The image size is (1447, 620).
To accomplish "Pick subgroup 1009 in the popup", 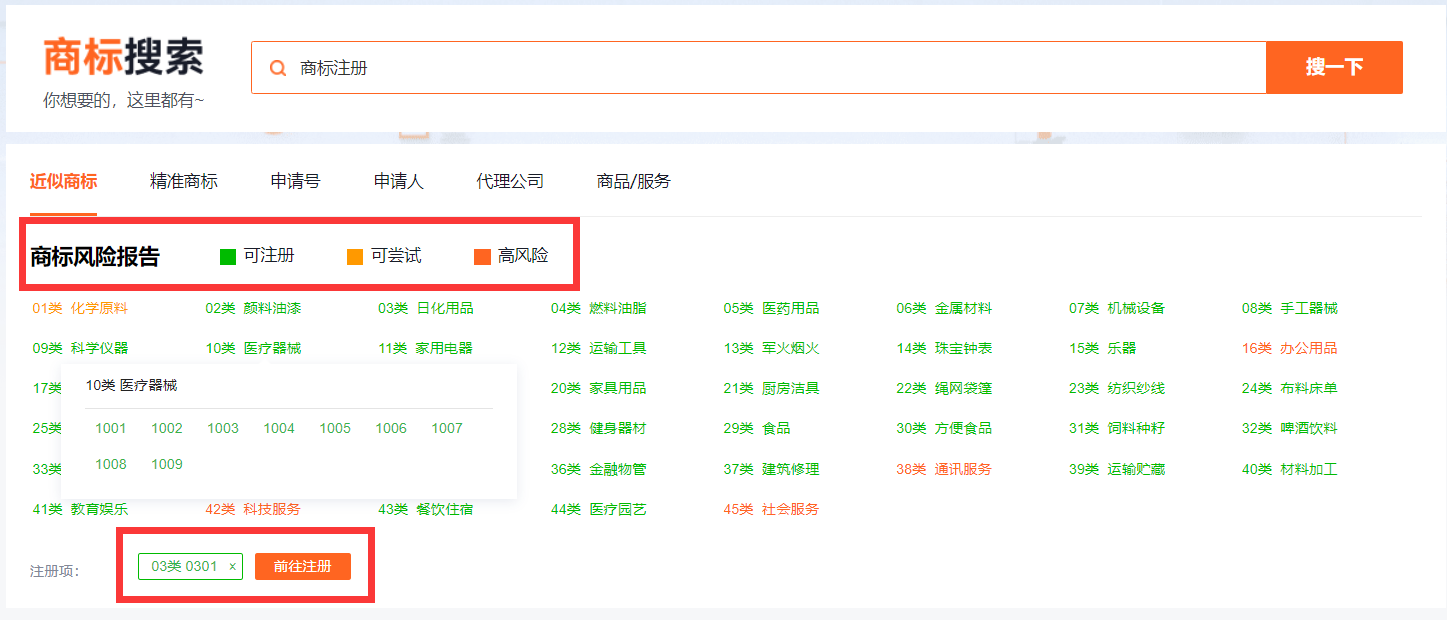I will point(167,464).
